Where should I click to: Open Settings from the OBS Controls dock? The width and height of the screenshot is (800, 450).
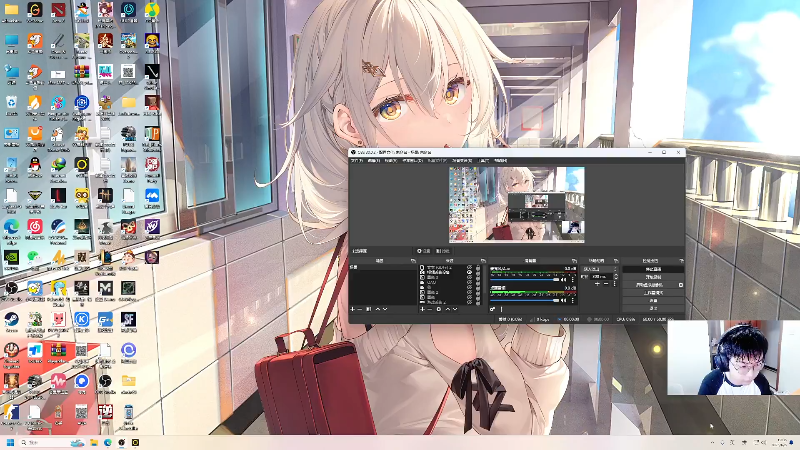653,301
